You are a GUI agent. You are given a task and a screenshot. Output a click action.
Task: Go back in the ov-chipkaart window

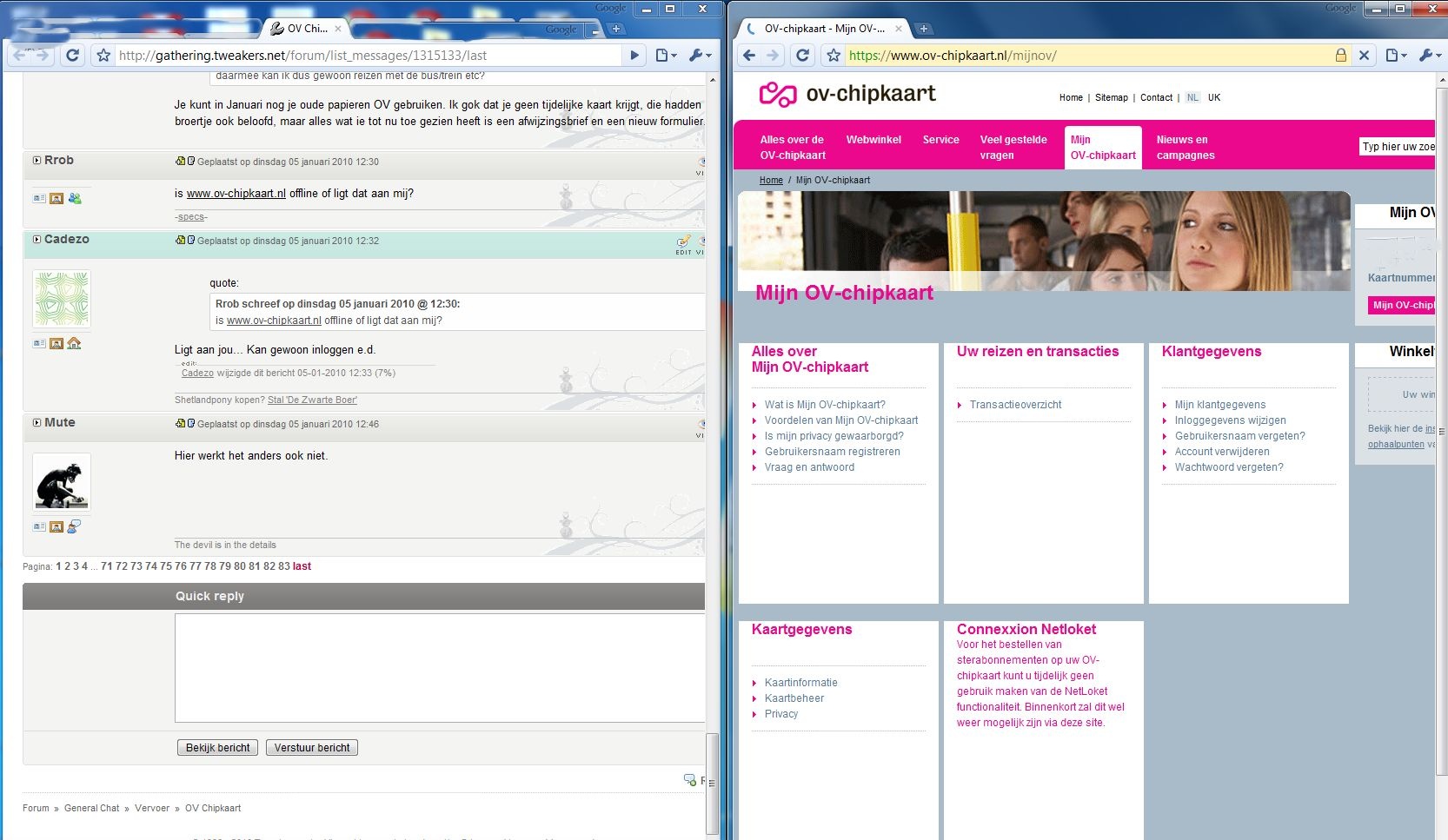click(749, 56)
